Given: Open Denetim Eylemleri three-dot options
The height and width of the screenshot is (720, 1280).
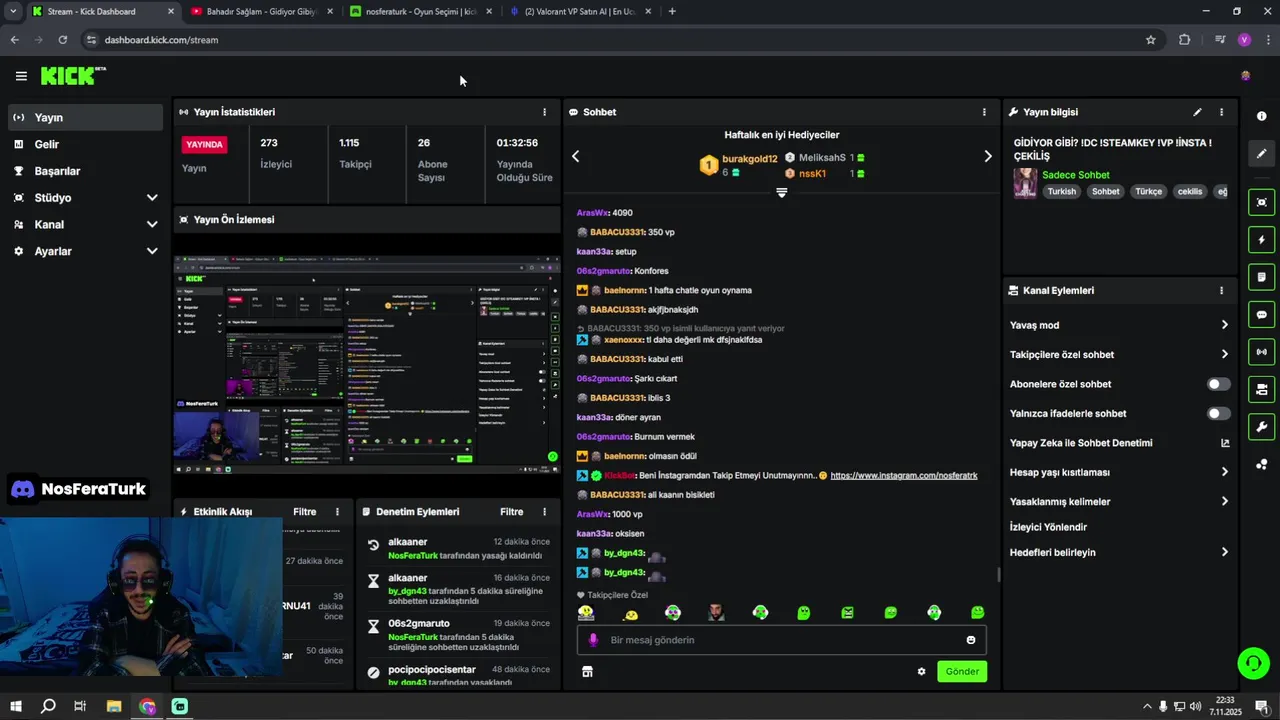Looking at the screenshot, I should (x=544, y=512).
